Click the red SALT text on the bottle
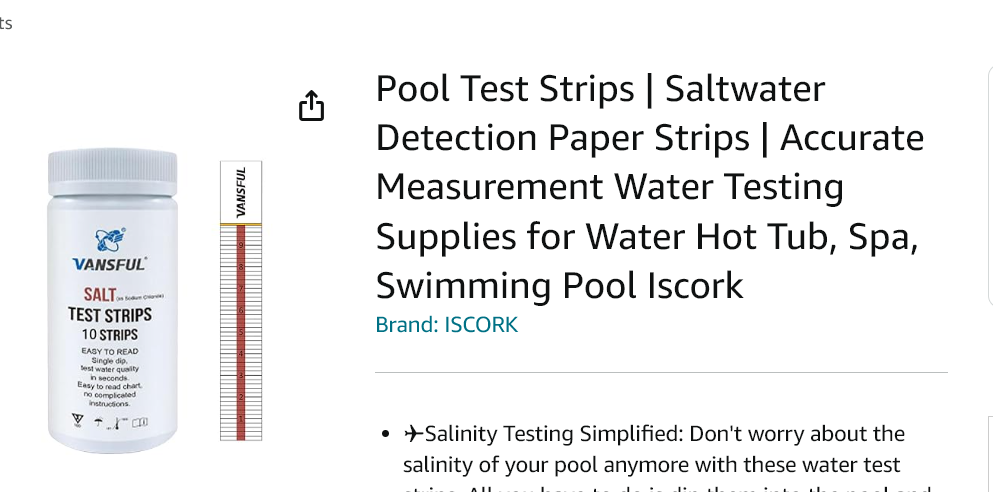The image size is (993, 492). click(101, 295)
